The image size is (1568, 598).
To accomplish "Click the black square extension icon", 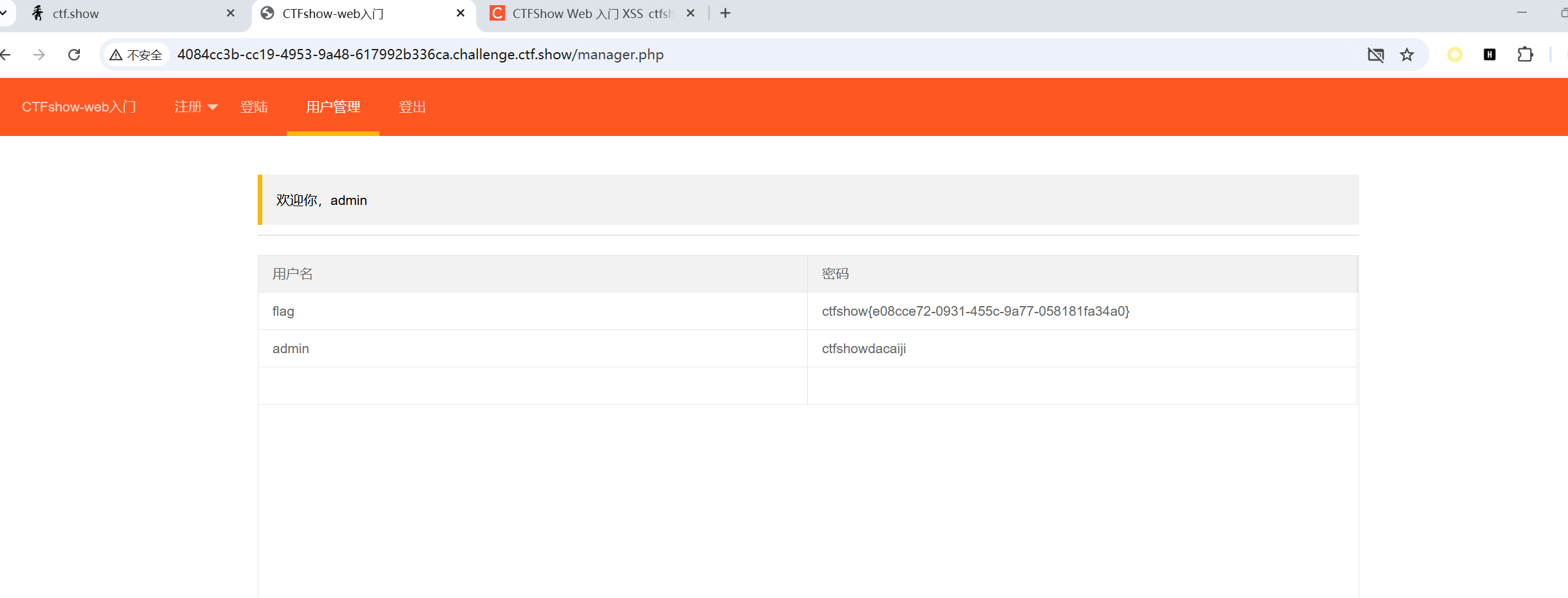I will (x=1489, y=55).
